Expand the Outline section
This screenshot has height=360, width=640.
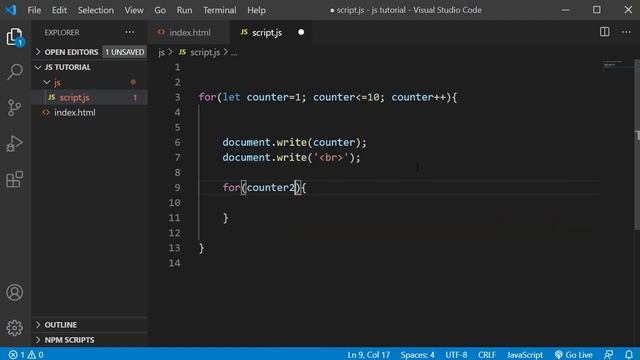(90, 324)
